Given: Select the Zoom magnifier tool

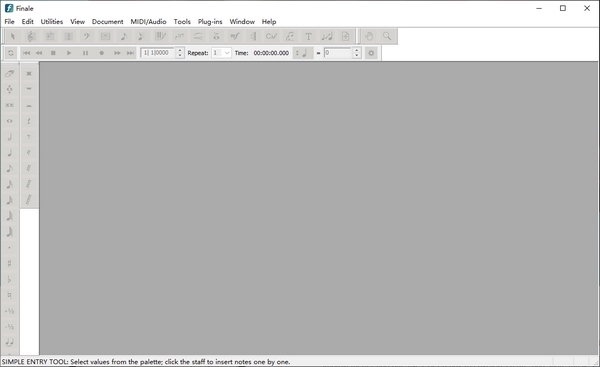Looking at the screenshot, I should click(x=387, y=36).
